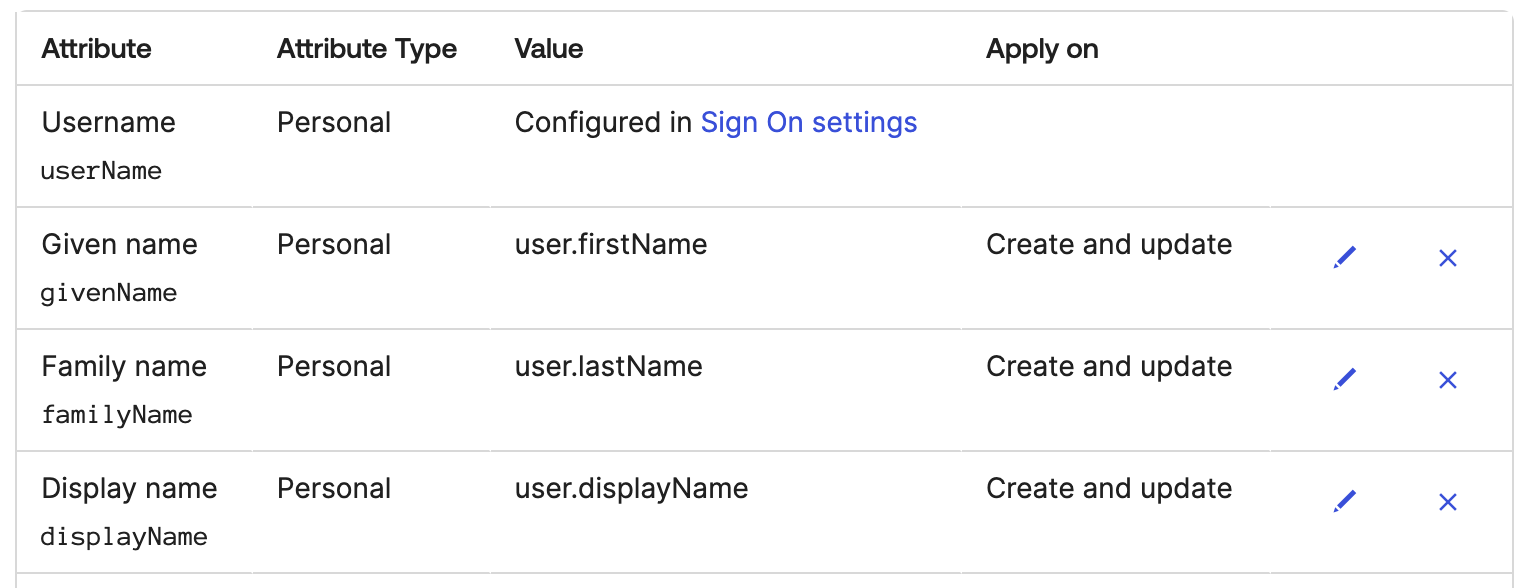
Task: Edit the Given name attribute mapping
Action: pyautogui.click(x=1345, y=258)
